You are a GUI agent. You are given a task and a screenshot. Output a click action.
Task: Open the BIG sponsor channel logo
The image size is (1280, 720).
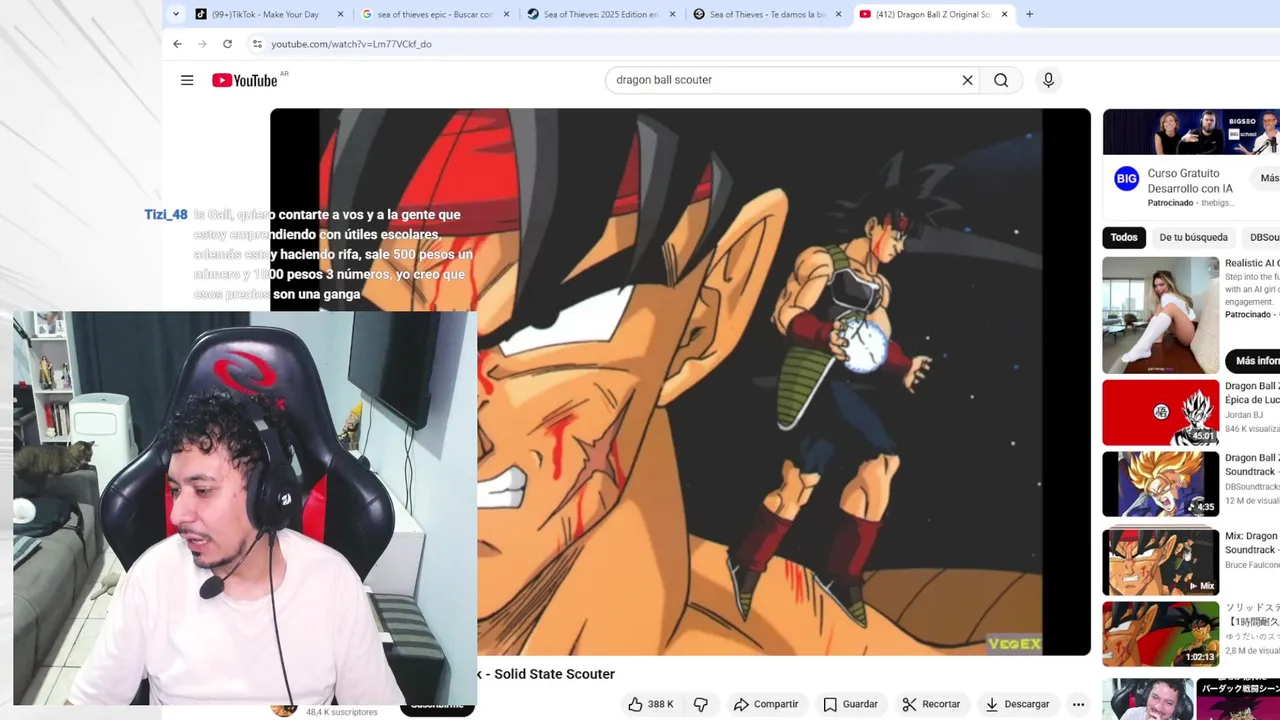pos(1127,179)
